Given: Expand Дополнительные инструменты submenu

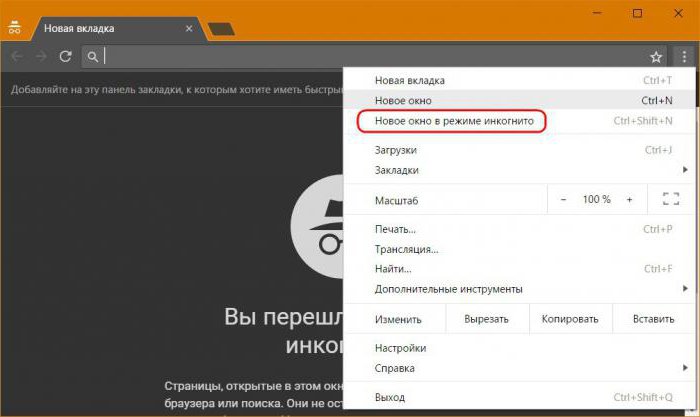Looking at the screenshot, I should pyautogui.click(x=519, y=289).
